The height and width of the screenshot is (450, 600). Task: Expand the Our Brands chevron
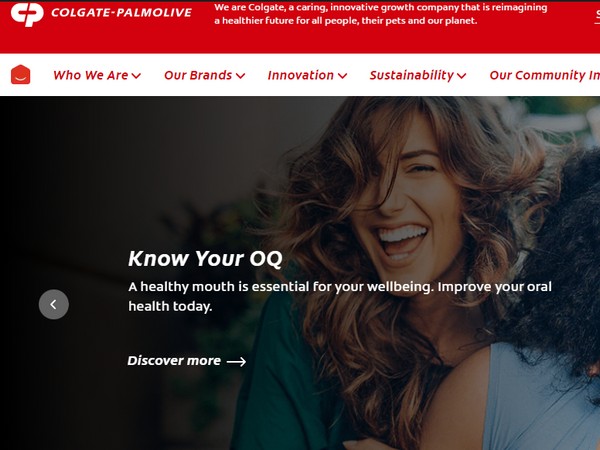tap(240, 76)
